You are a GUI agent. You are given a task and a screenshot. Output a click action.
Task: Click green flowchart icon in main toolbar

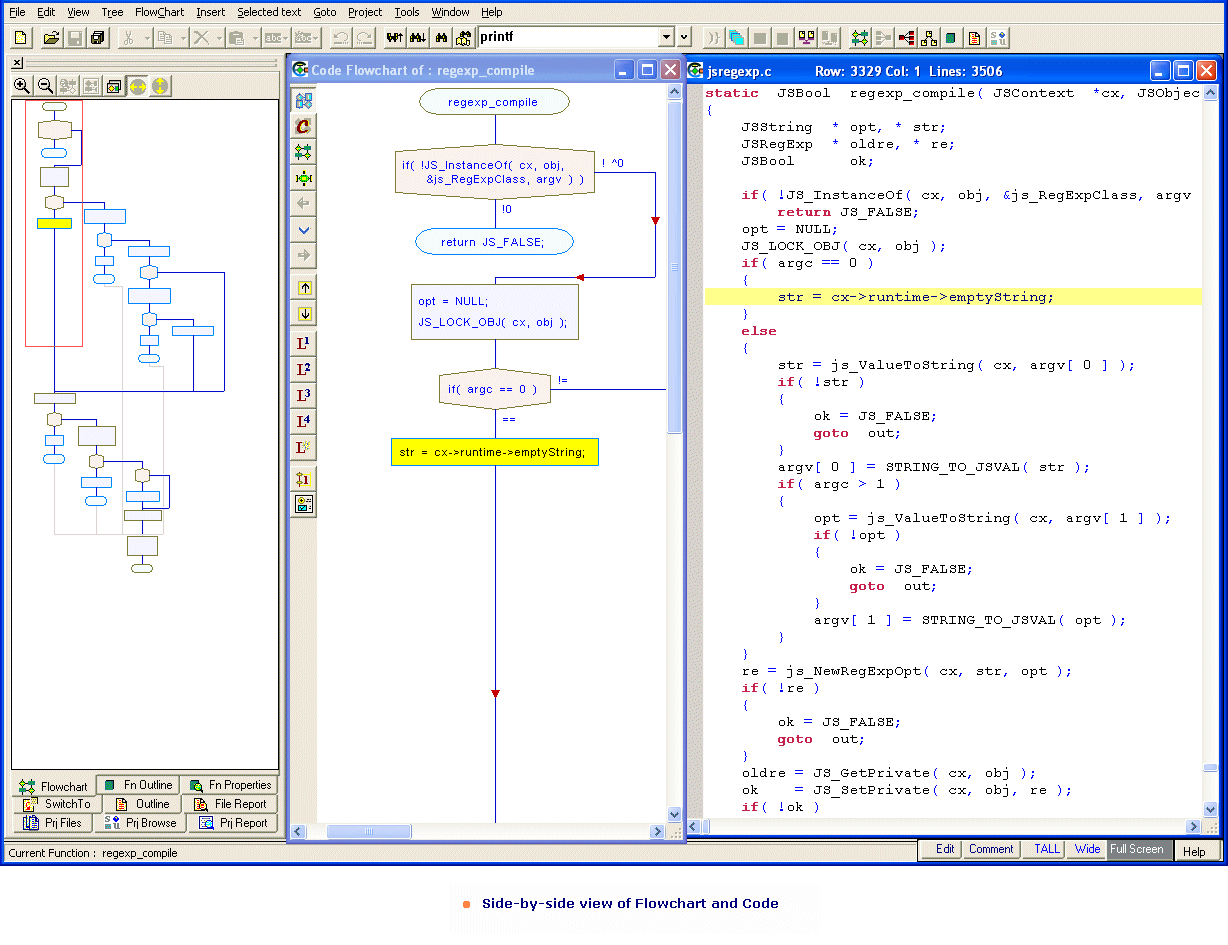click(x=859, y=38)
